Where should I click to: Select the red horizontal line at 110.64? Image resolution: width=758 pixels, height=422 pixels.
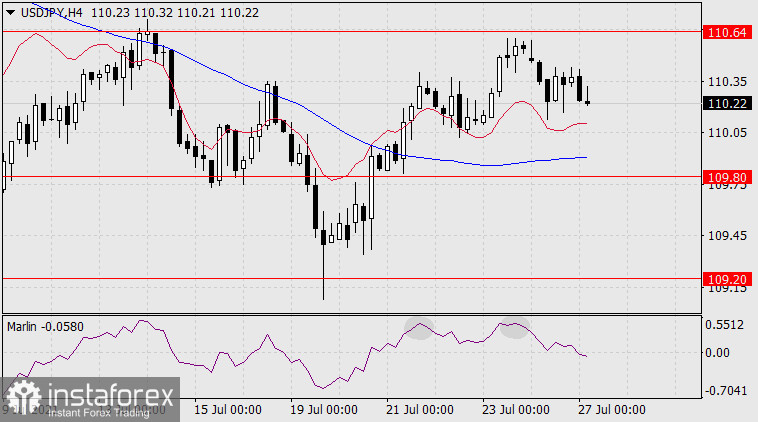[x=350, y=31]
